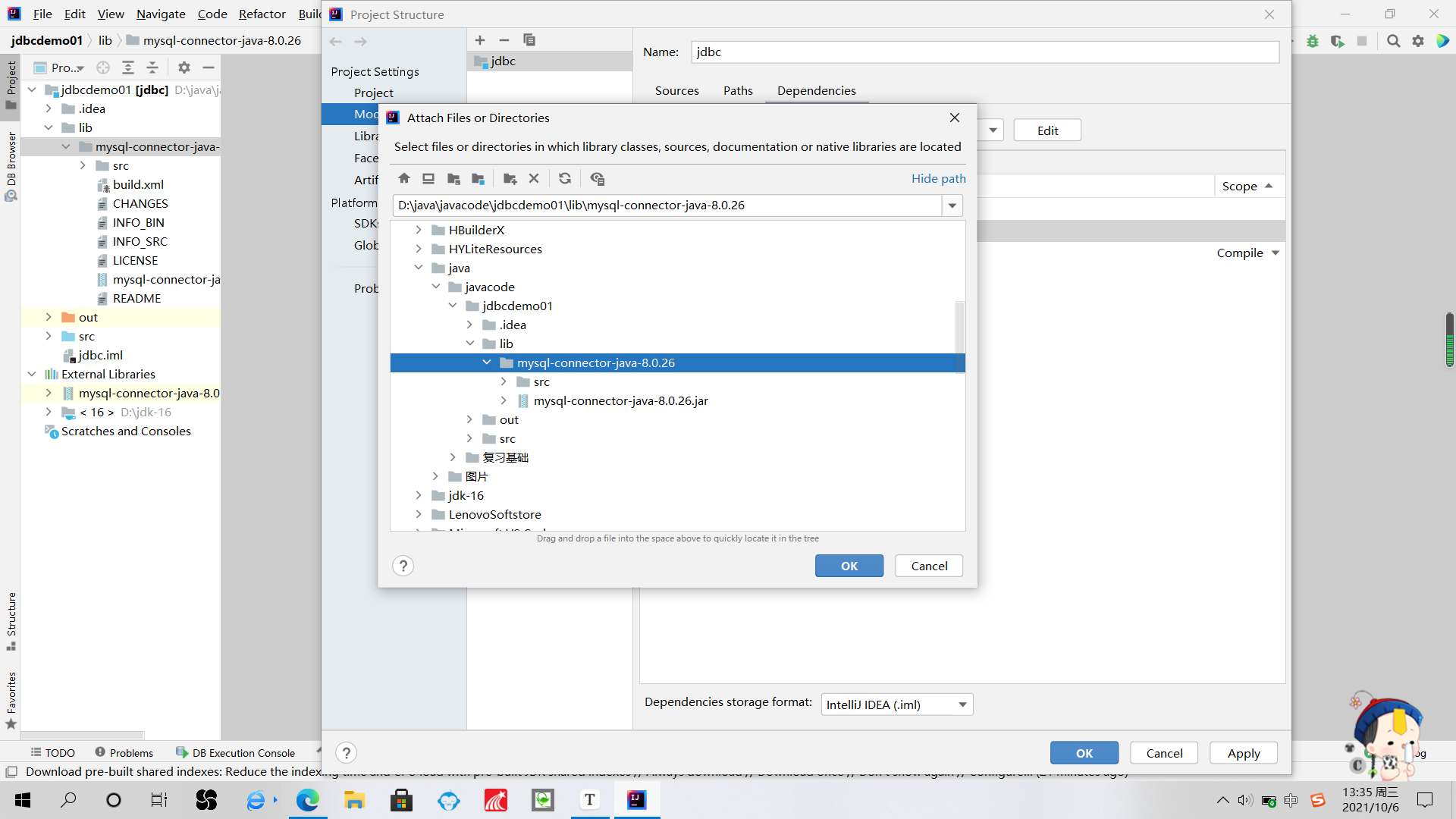1456x819 pixels.
Task: Click the Hide path link
Action: (x=938, y=178)
